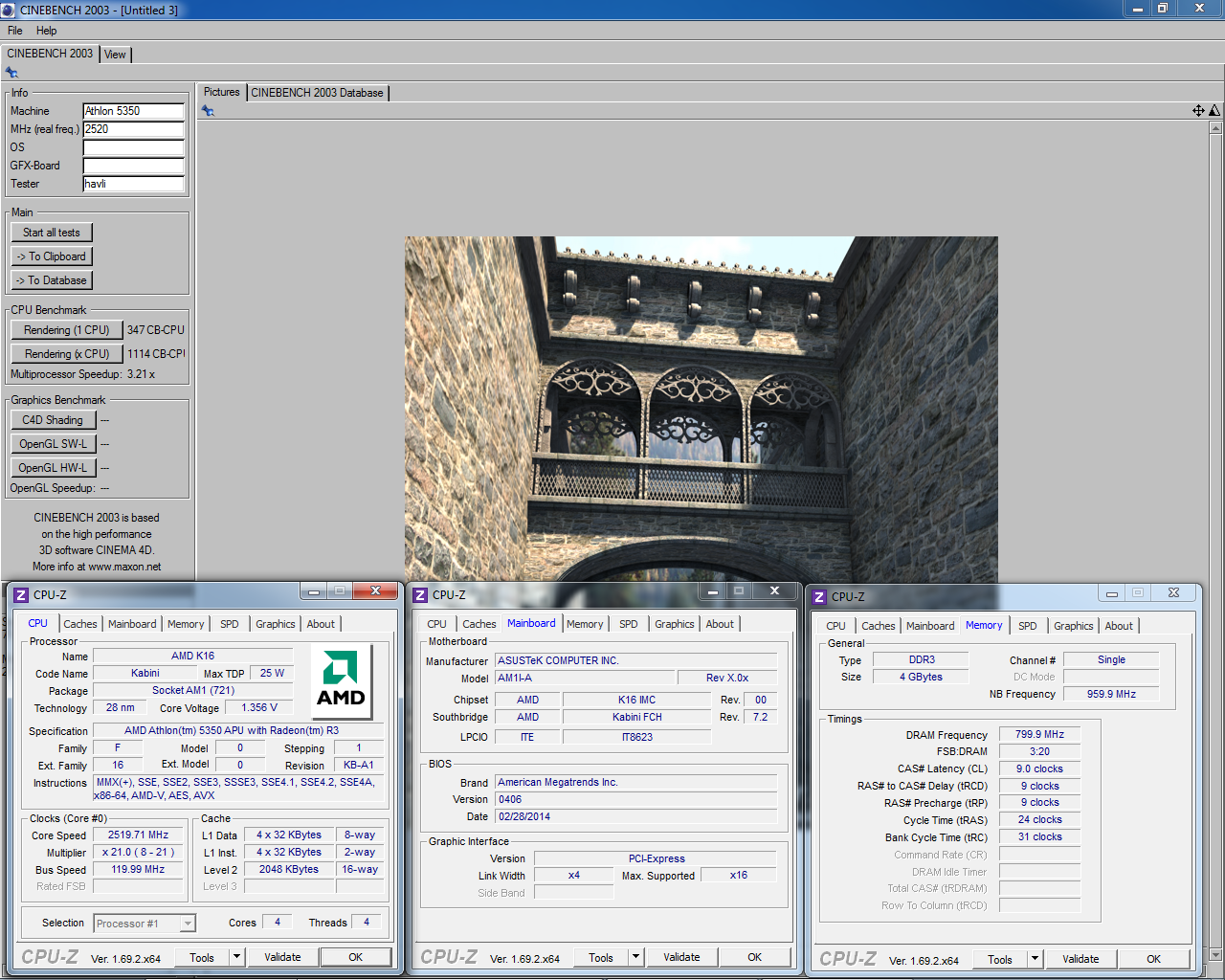Click the Machine input field

(x=134, y=111)
